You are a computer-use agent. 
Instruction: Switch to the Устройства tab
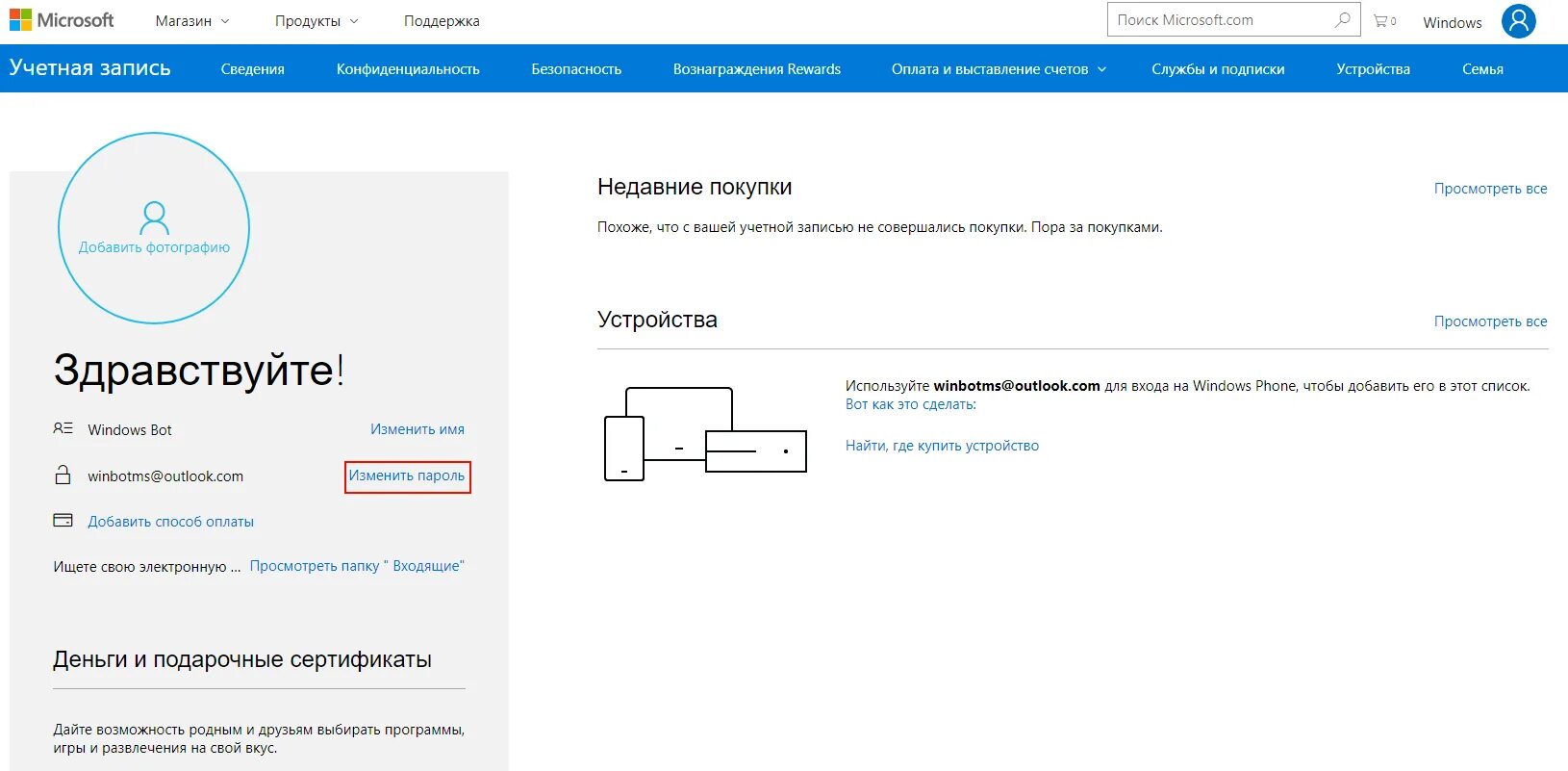(1373, 69)
